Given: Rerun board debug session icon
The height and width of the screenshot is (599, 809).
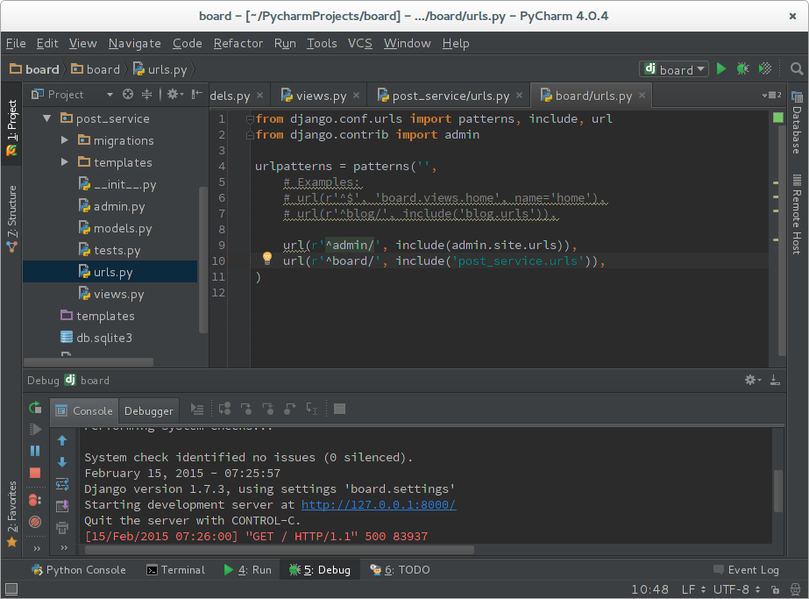Looking at the screenshot, I should 35,408.
